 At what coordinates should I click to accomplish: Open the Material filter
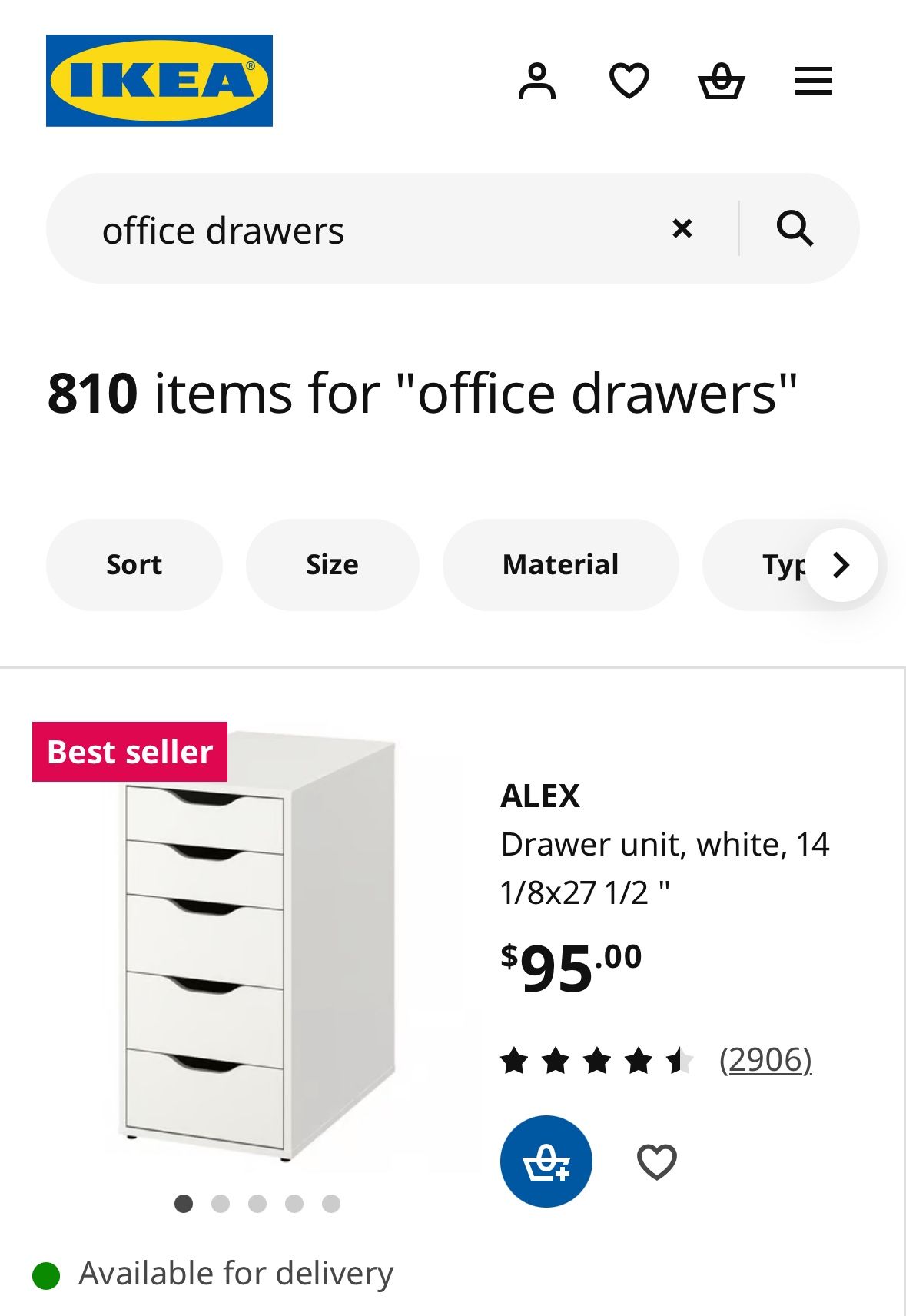click(560, 565)
